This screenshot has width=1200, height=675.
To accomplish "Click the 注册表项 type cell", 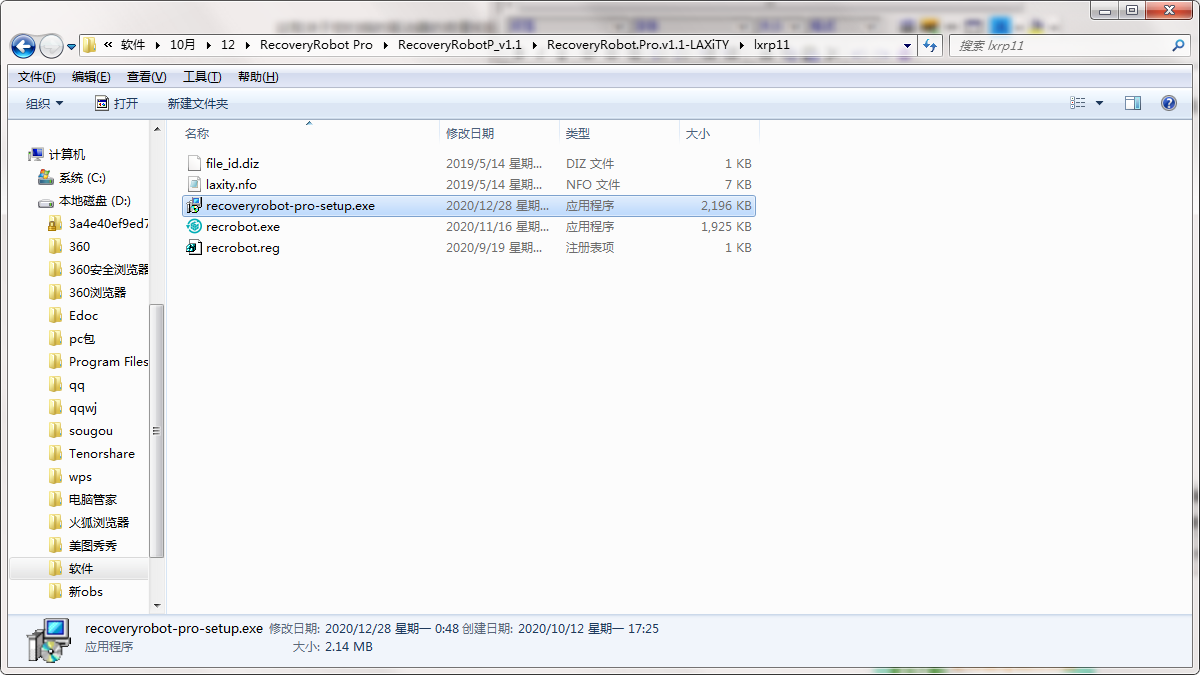I will point(590,247).
